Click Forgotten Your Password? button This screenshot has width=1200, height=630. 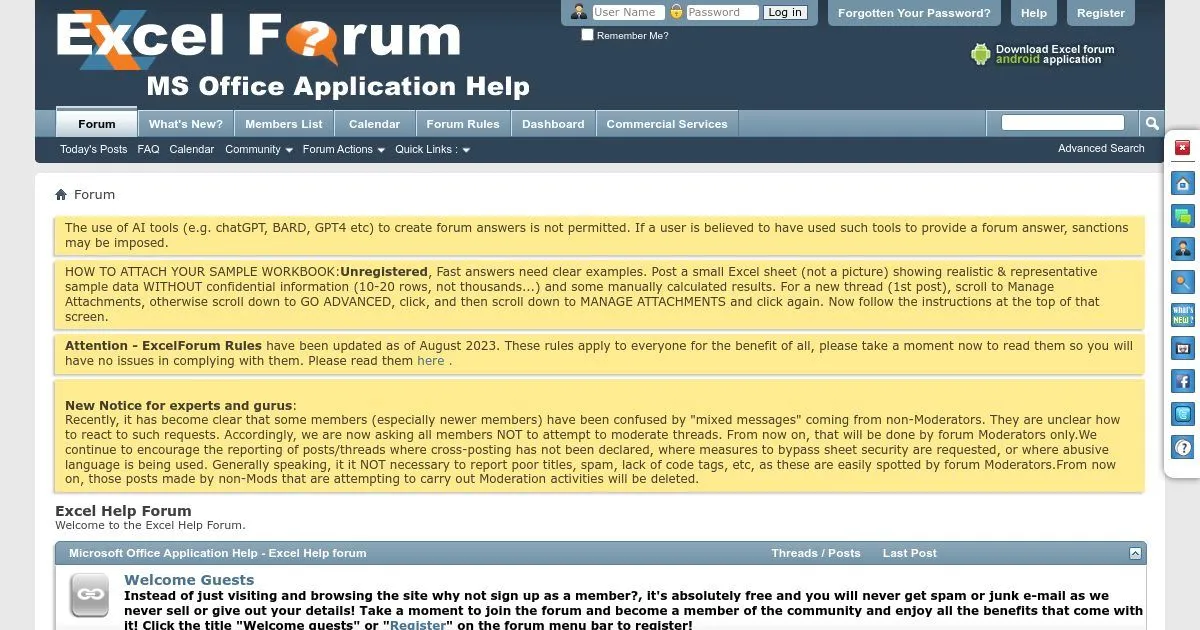pos(914,13)
